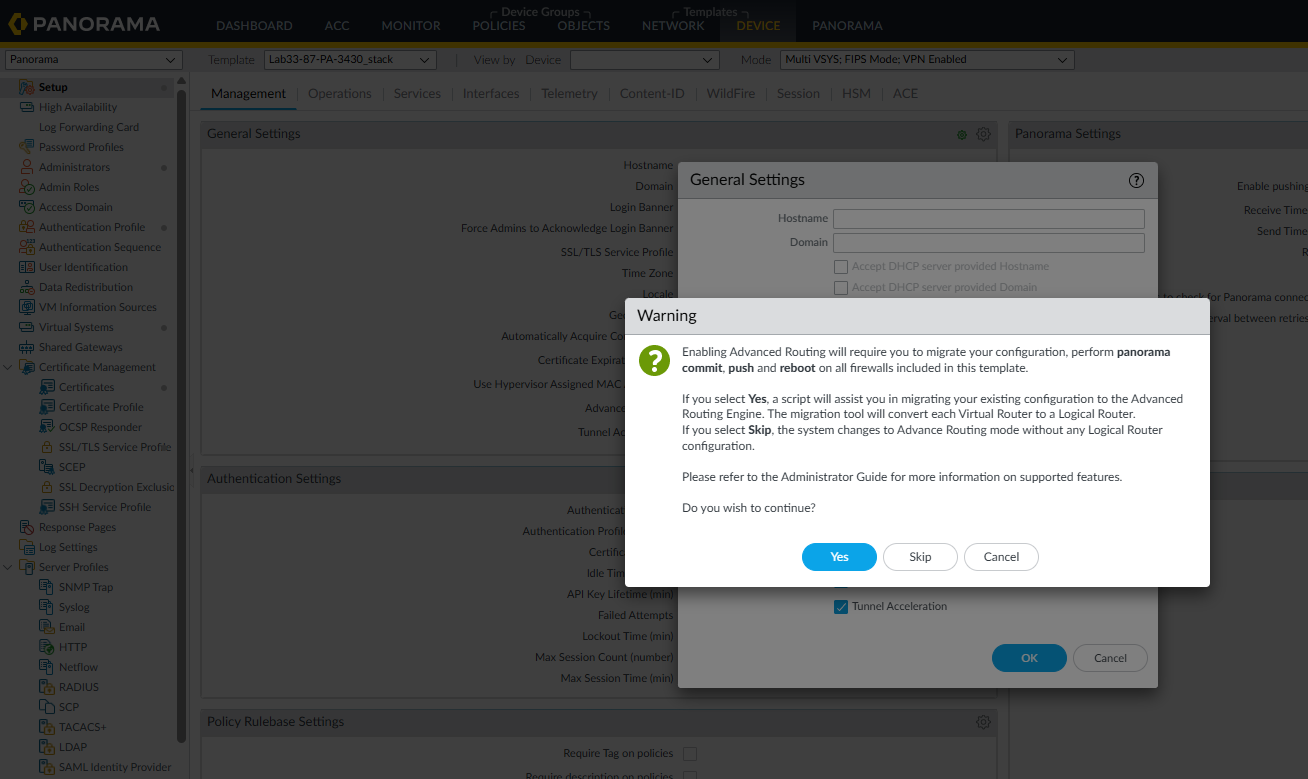The height and width of the screenshot is (779, 1308).
Task: Click the OCSP Responder icon
Action: (x=47, y=427)
